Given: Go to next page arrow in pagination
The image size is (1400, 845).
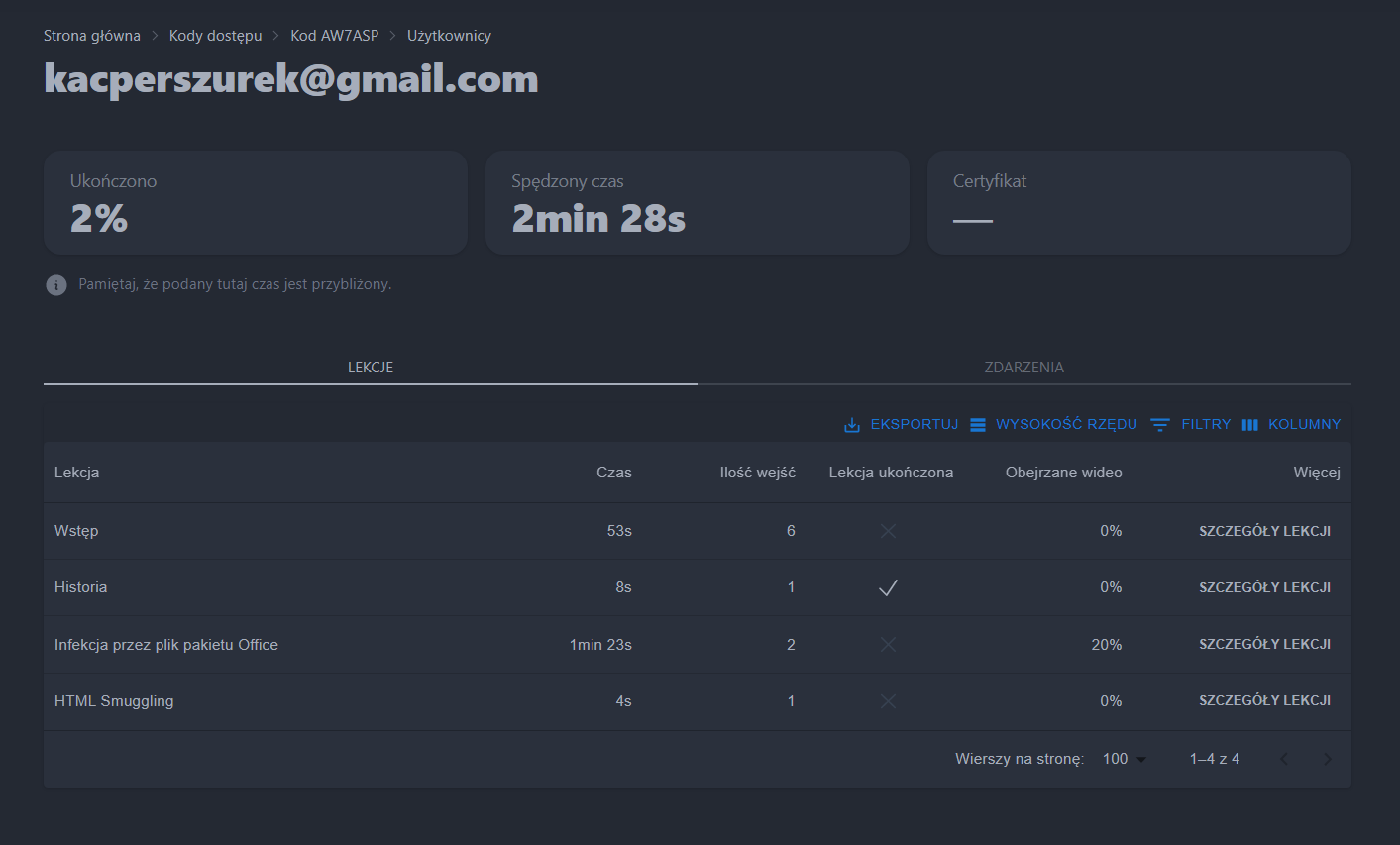Looking at the screenshot, I should 1327,759.
